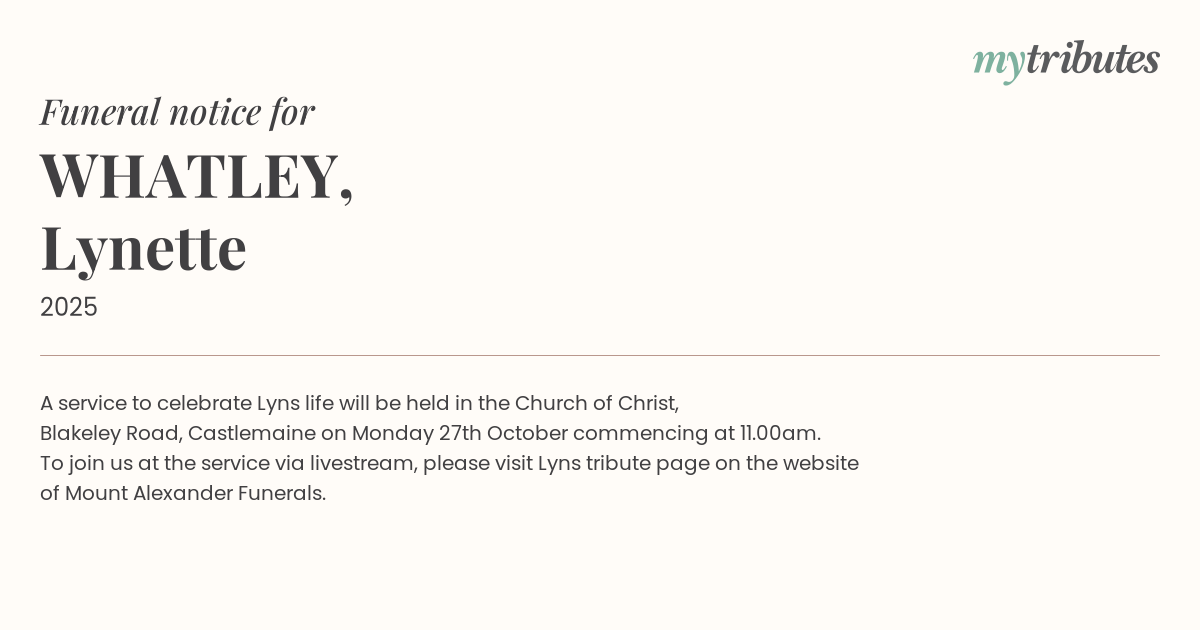Click the "Funeral notice for" heading
This screenshot has width=1200, height=630.
pos(177,111)
